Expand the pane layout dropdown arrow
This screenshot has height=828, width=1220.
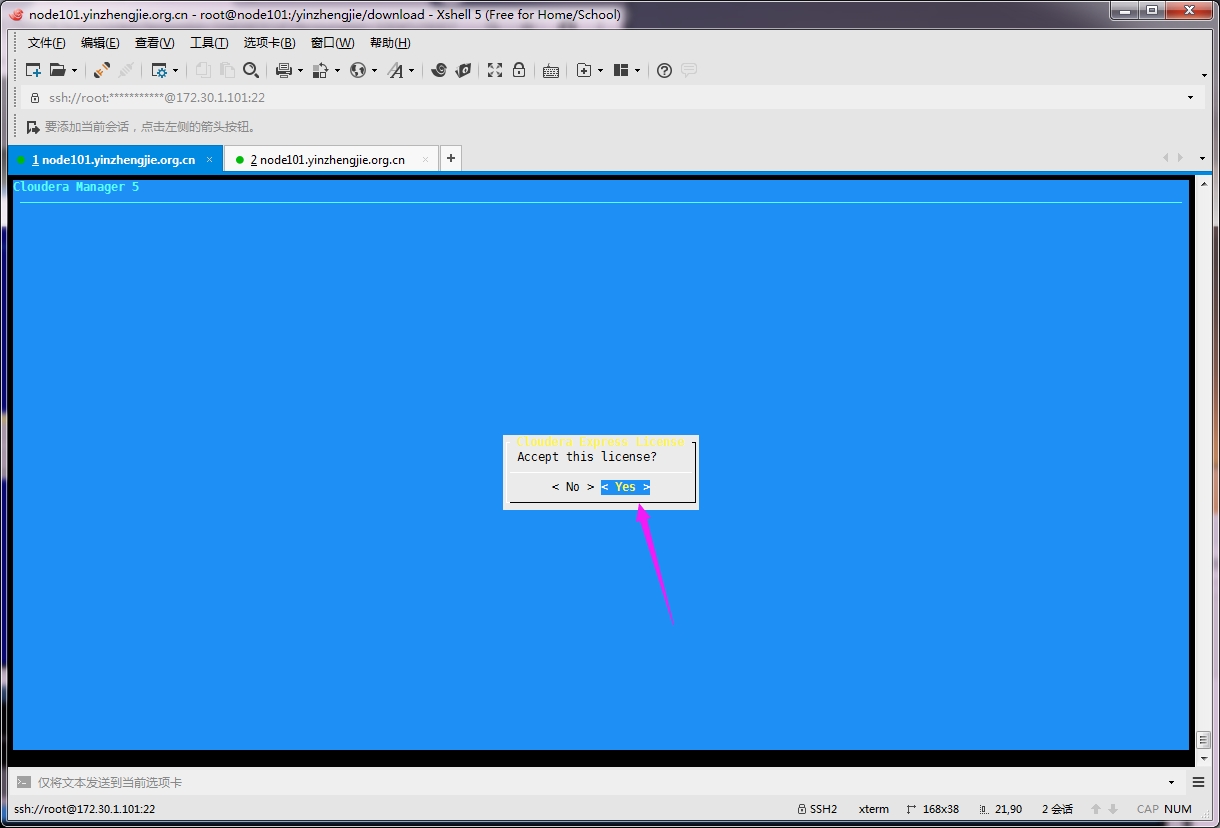click(637, 71)
